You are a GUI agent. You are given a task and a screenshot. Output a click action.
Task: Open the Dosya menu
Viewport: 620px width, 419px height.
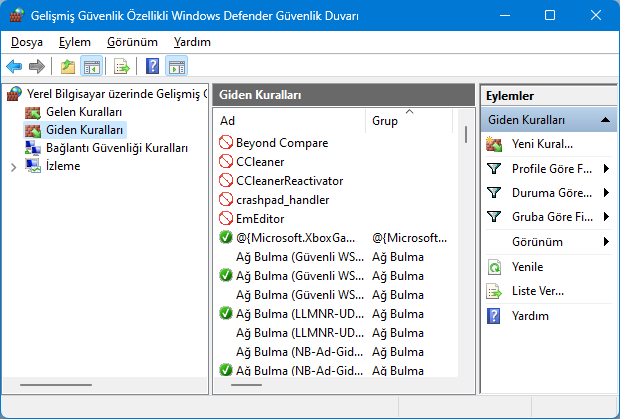[x=27, y=42]
